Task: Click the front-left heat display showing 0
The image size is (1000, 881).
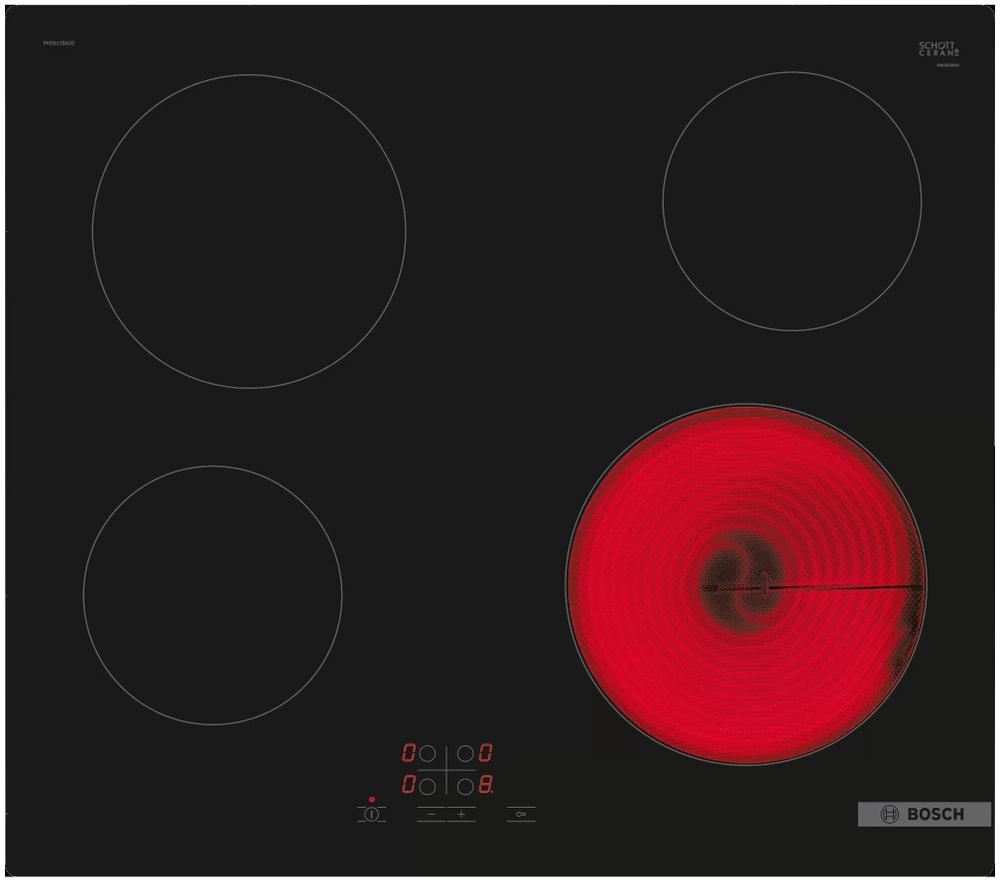Action: (x=409, y=785)
